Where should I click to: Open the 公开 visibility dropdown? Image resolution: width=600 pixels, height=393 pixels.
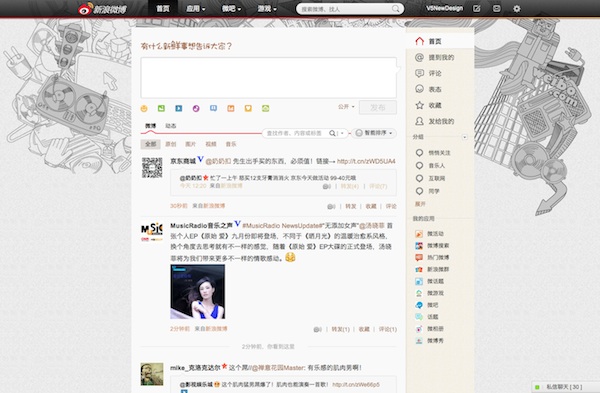(x=346, y=107)
